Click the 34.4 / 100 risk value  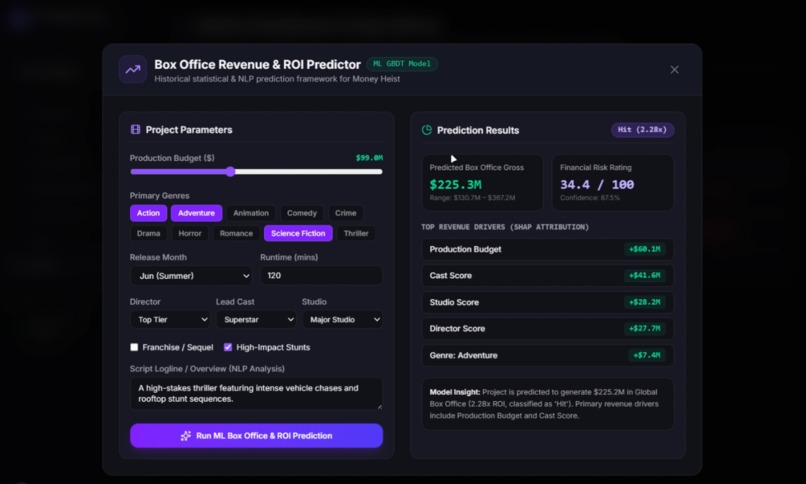597,184
